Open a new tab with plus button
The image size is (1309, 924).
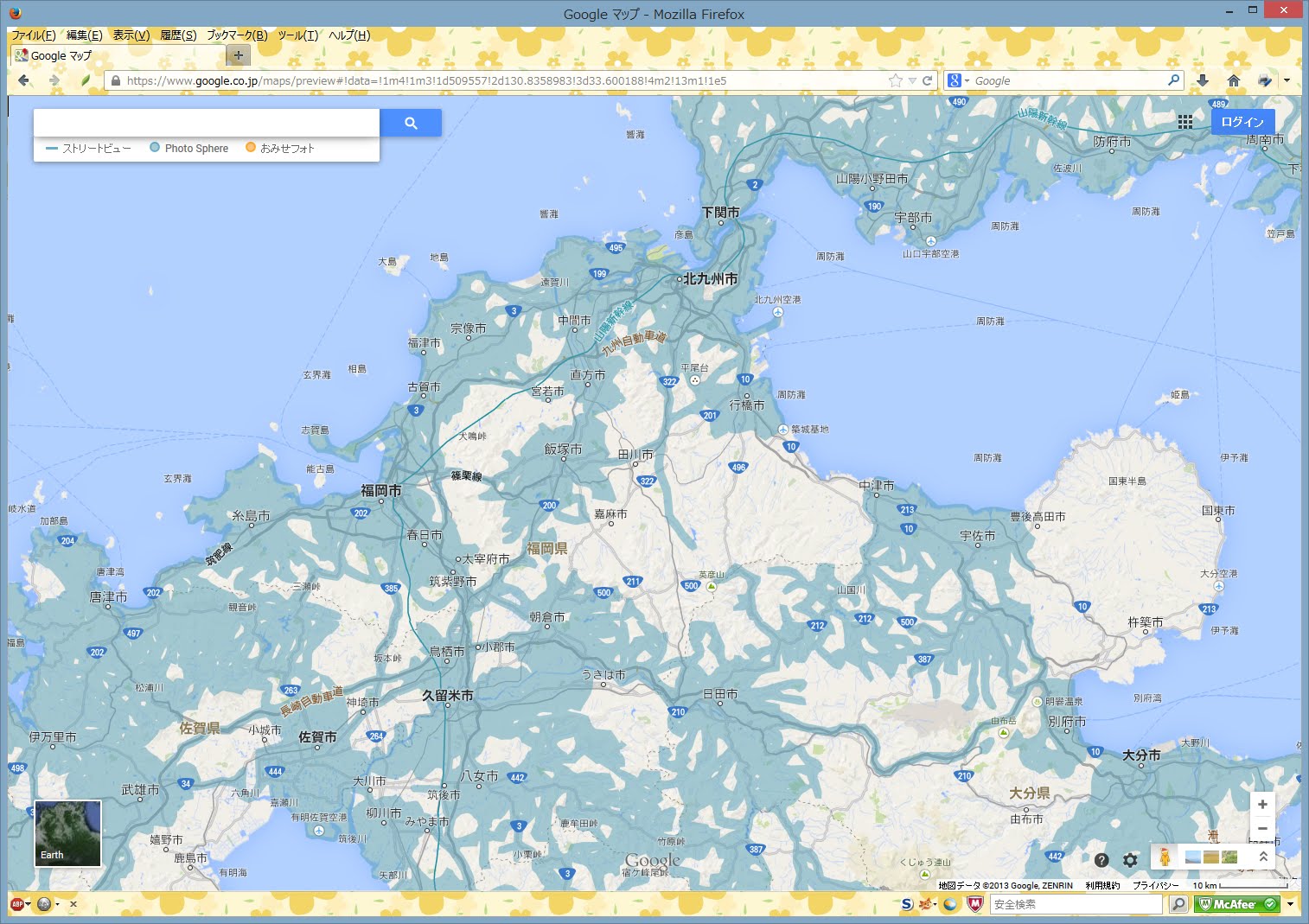point(238,55)
